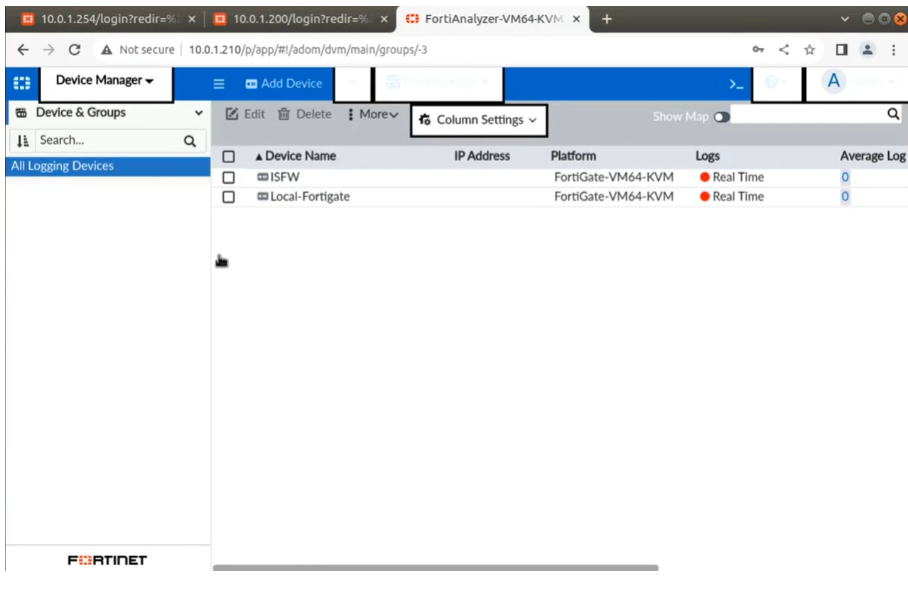Enable the Show Map toggle

720,116
